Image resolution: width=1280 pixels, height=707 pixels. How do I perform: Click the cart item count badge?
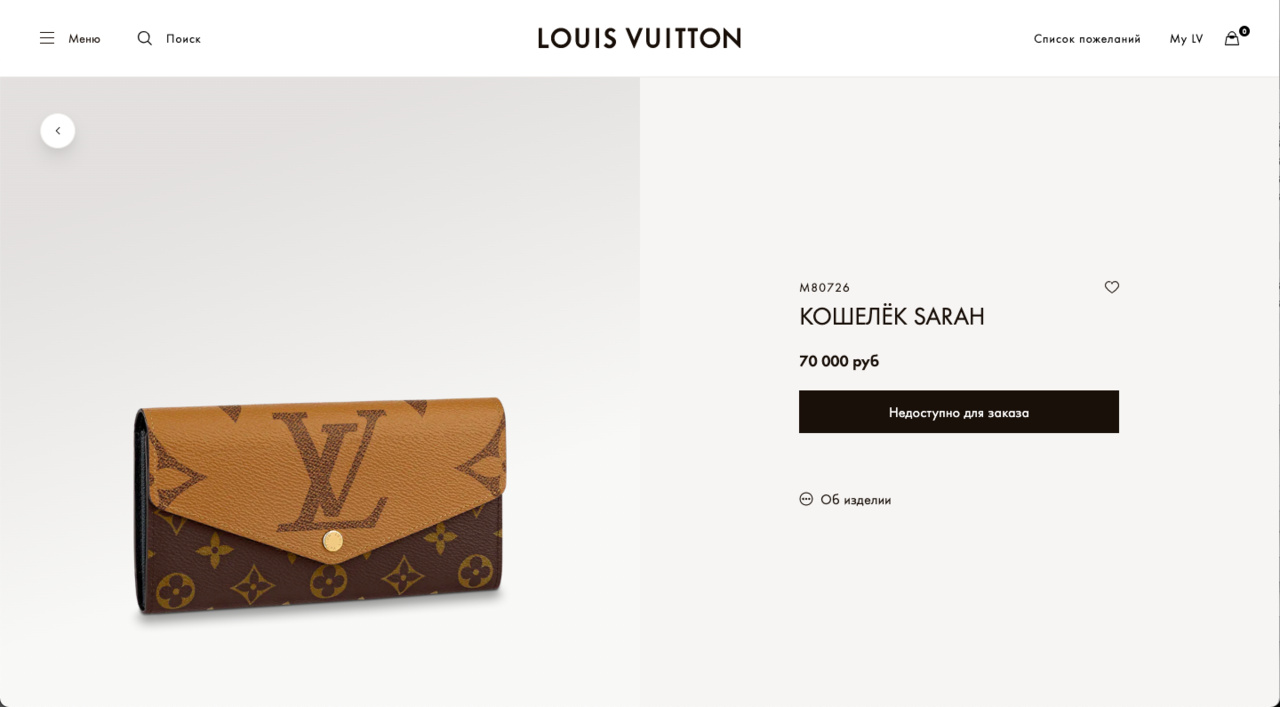point(1244,31)
